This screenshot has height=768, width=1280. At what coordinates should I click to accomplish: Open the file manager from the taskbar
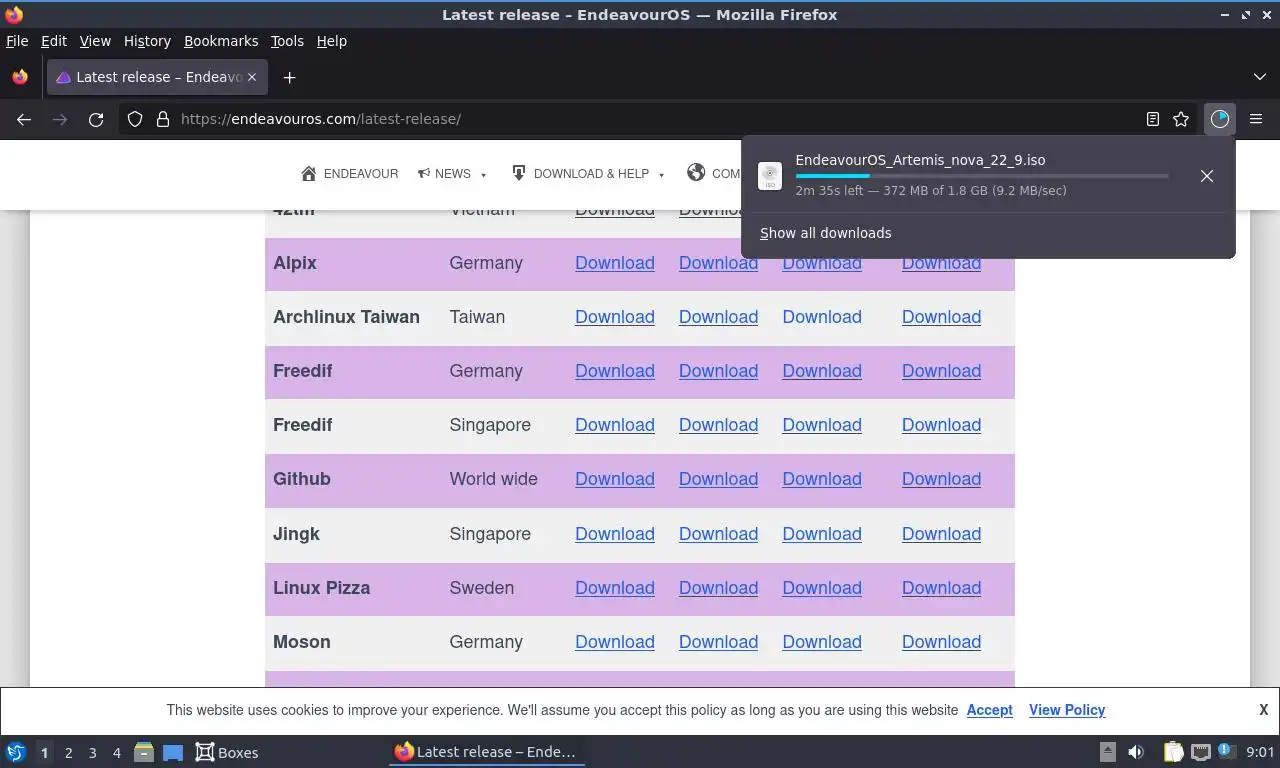[144, 752]
